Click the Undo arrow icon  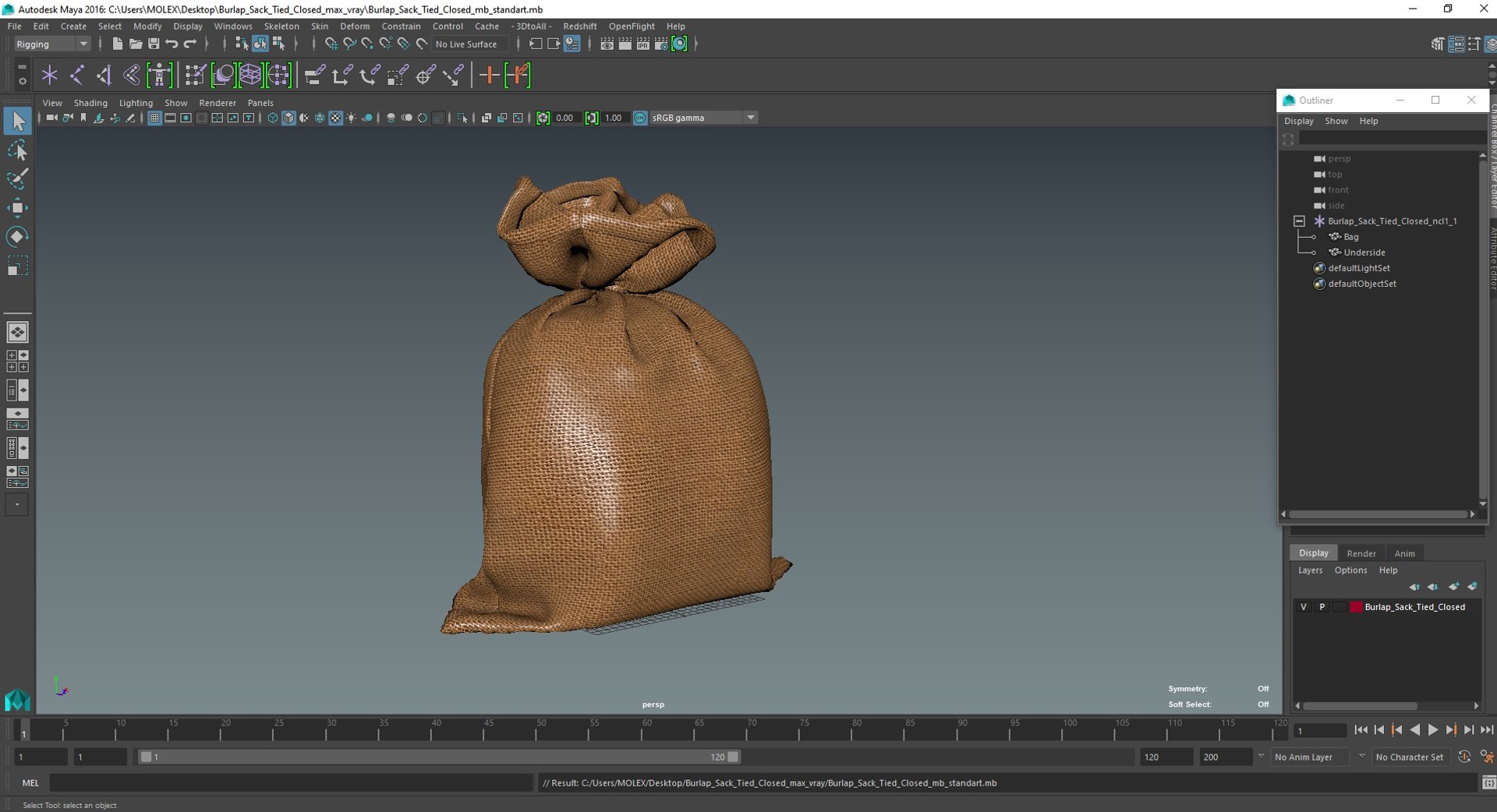172,44
